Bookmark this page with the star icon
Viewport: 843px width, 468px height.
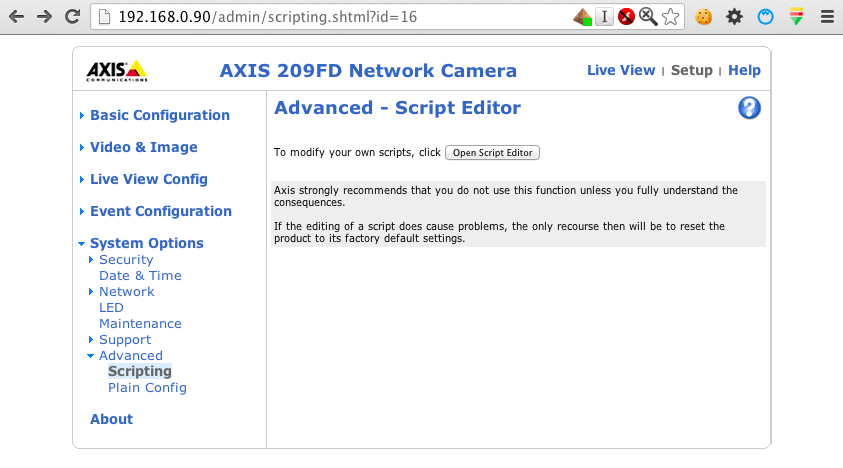coord(670,17)
